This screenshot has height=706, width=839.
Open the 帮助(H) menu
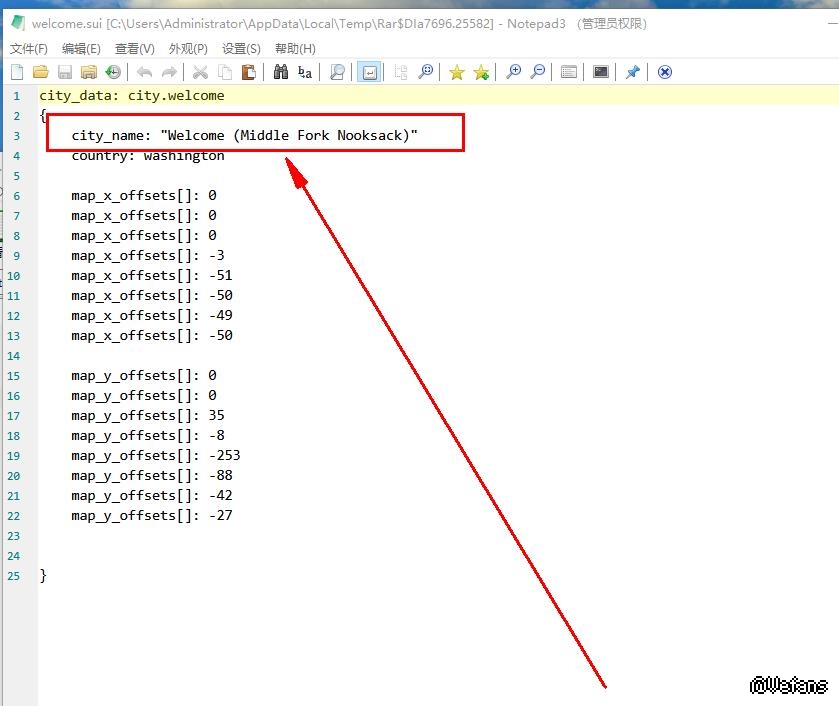(295, 48)
